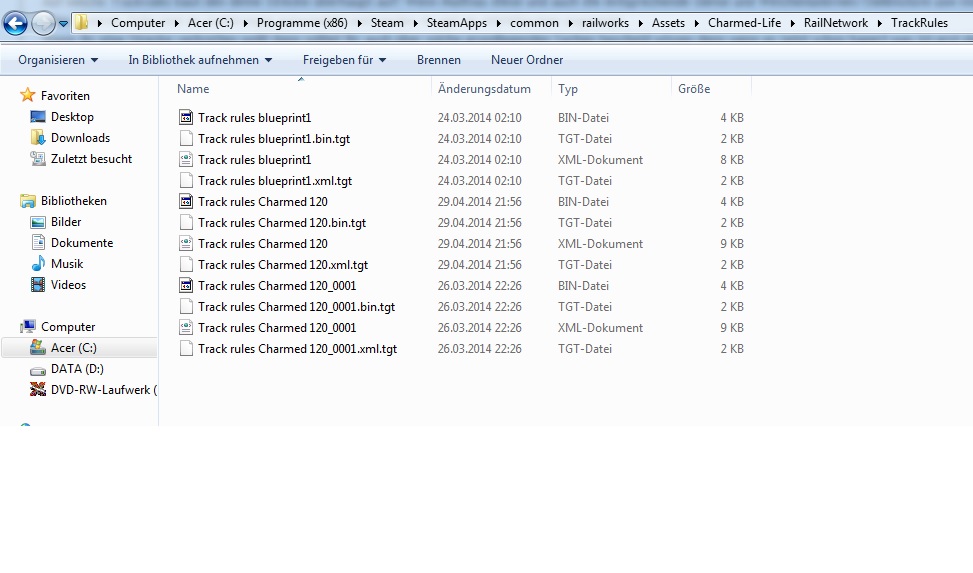Viewport: 973px width, 573px height.
Task: Select the DATA (D:) drive icon
Action: point(38,370)
